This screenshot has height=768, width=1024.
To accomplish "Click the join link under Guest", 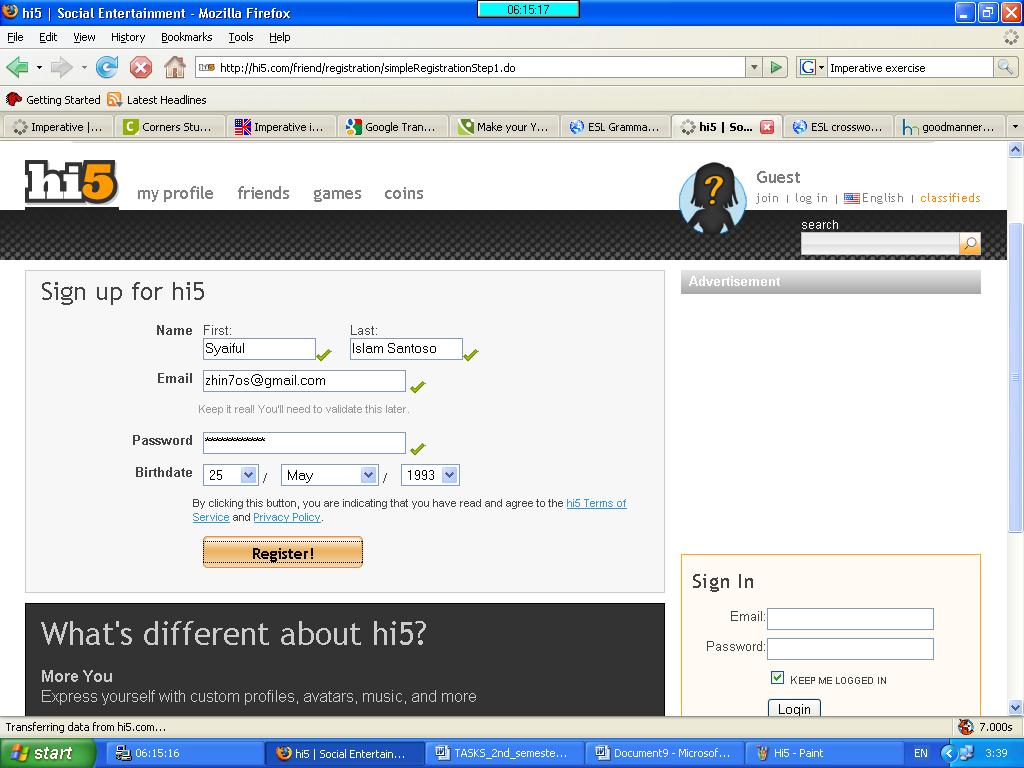I will coord(767,198).
